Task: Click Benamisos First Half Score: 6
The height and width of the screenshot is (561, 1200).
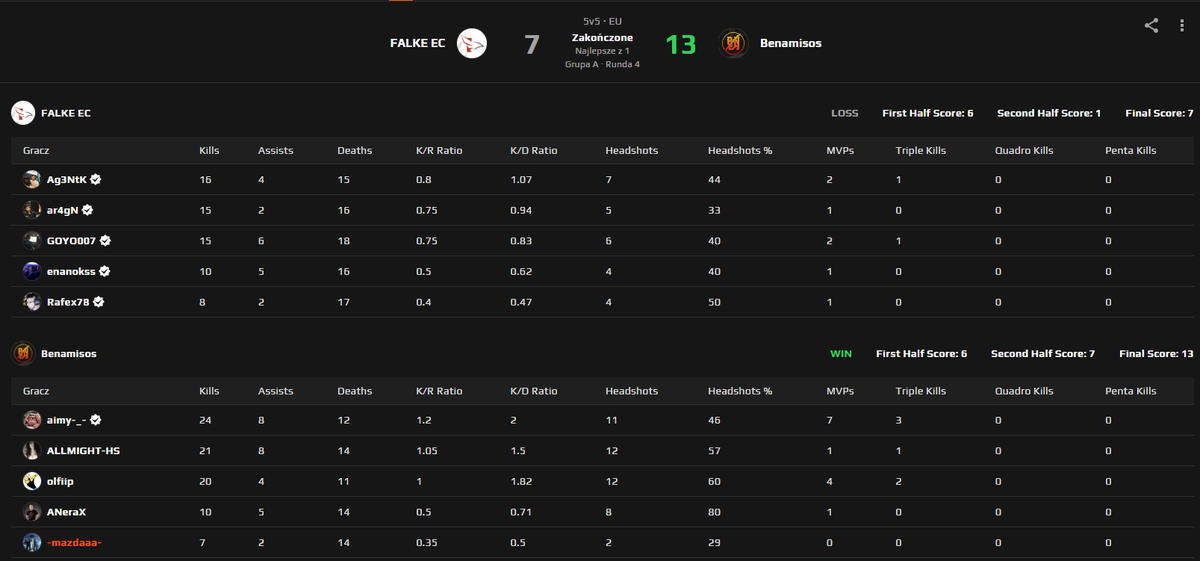Action: point(921,353)
